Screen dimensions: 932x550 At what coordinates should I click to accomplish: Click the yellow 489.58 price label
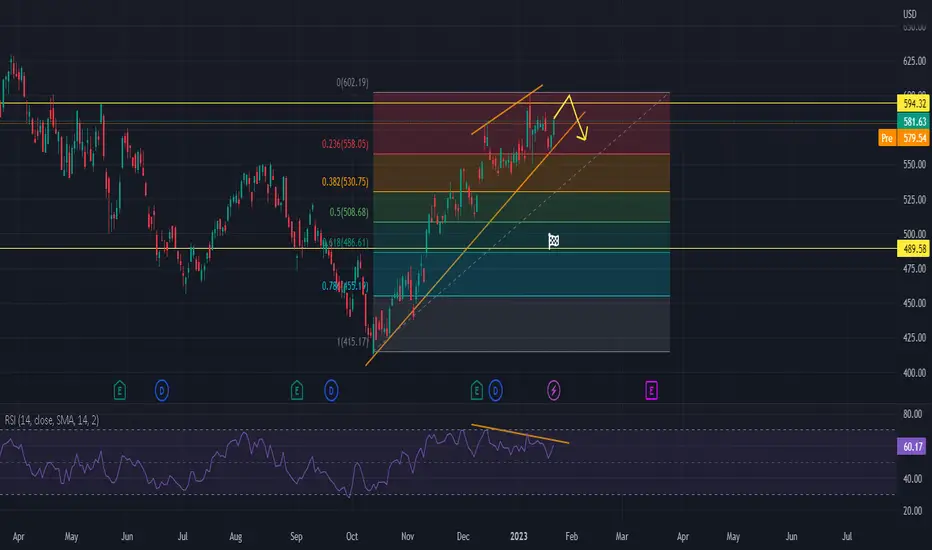pyautogui.click(x=914, y=249)
